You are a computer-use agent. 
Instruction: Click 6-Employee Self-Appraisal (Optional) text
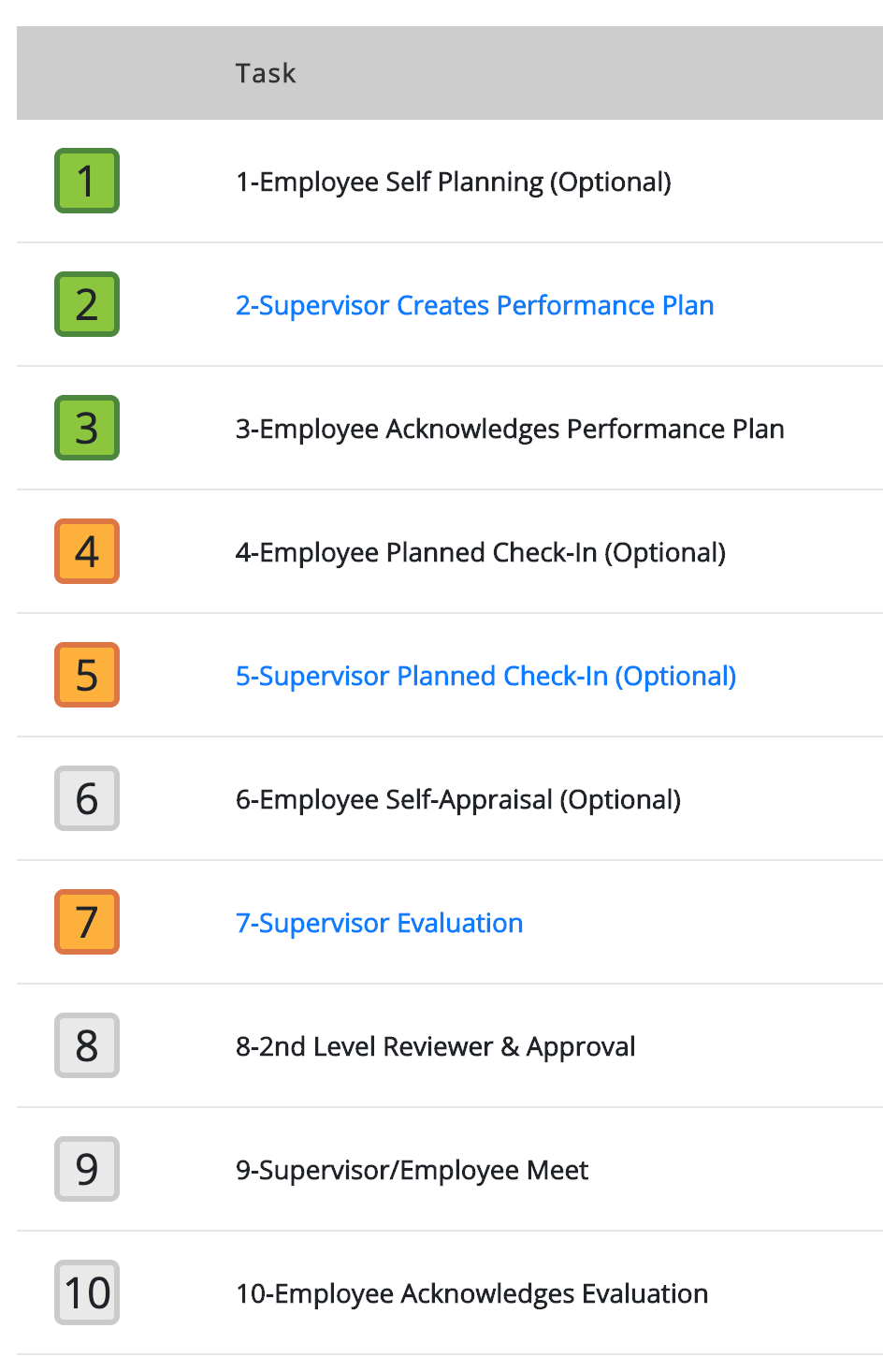458,799
